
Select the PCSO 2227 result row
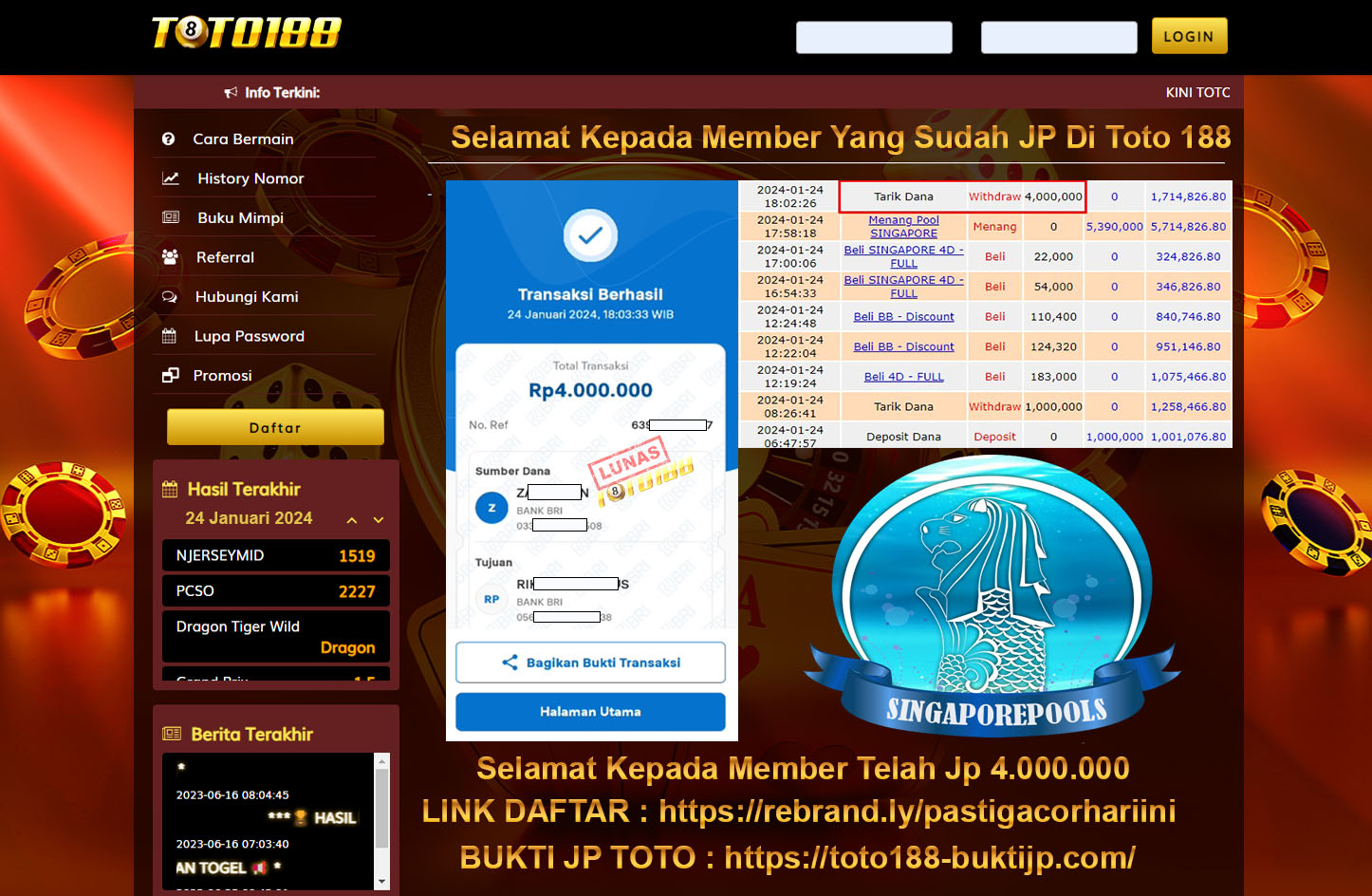coord(276,590)
